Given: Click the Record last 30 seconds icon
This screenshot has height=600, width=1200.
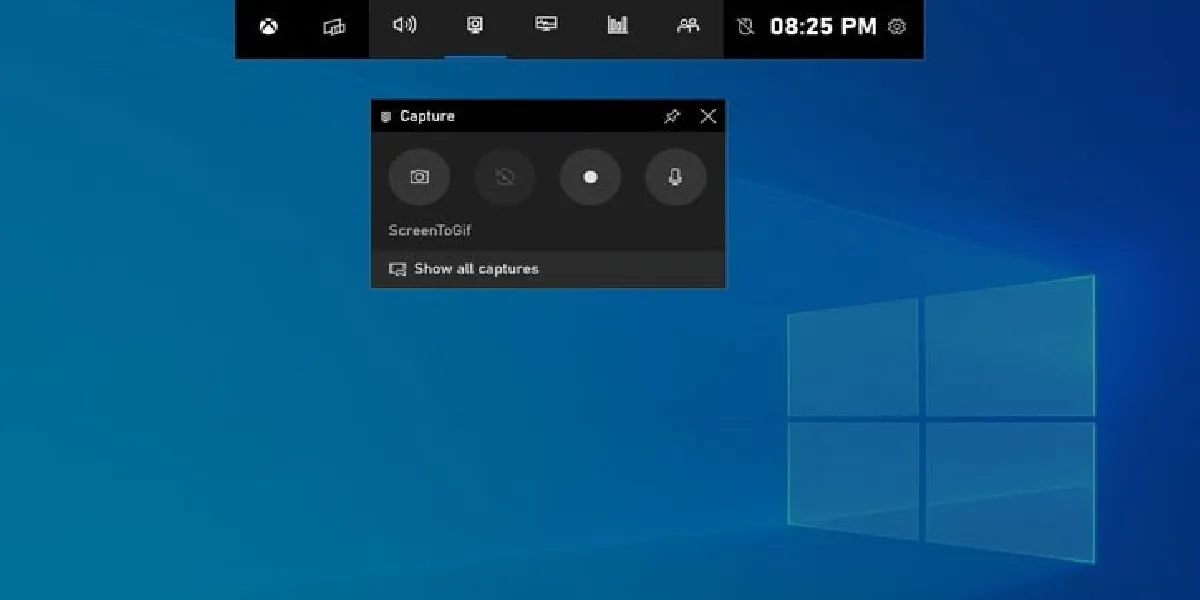Looking at the screenshot, I should coord(504,177).
